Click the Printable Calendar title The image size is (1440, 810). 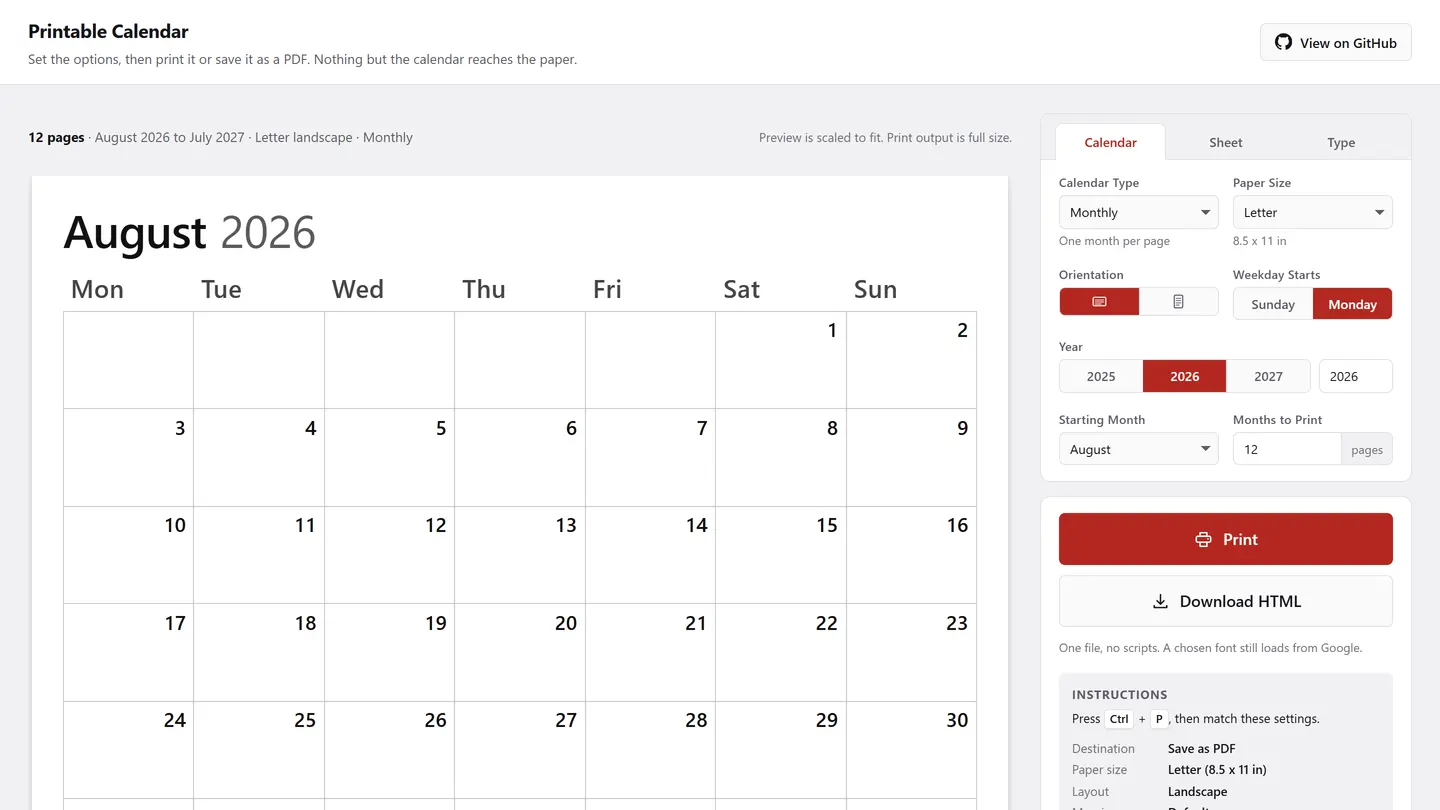[x=108, y=31]
